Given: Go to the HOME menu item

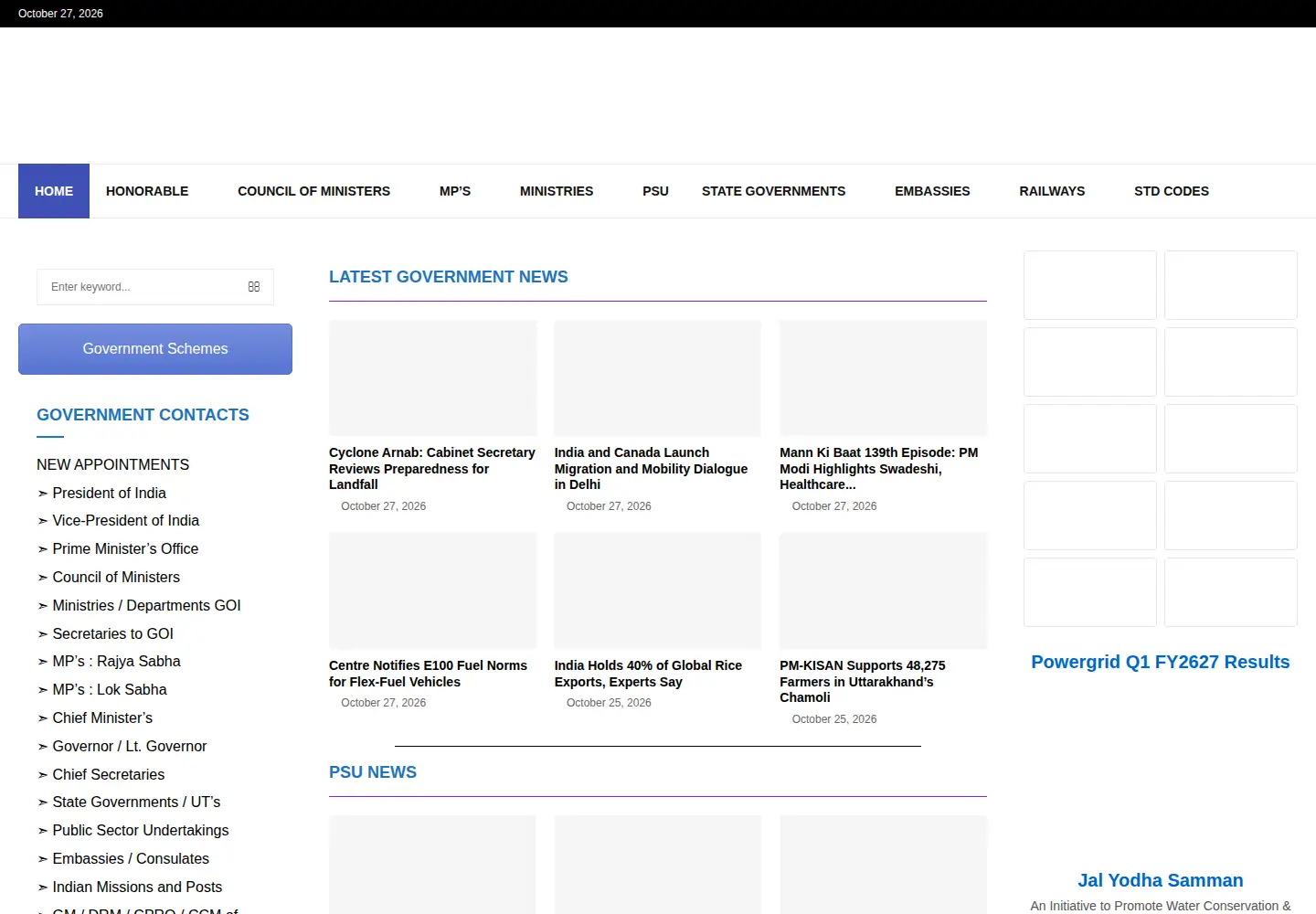Looking at the screenshot, I should (54, 191).
